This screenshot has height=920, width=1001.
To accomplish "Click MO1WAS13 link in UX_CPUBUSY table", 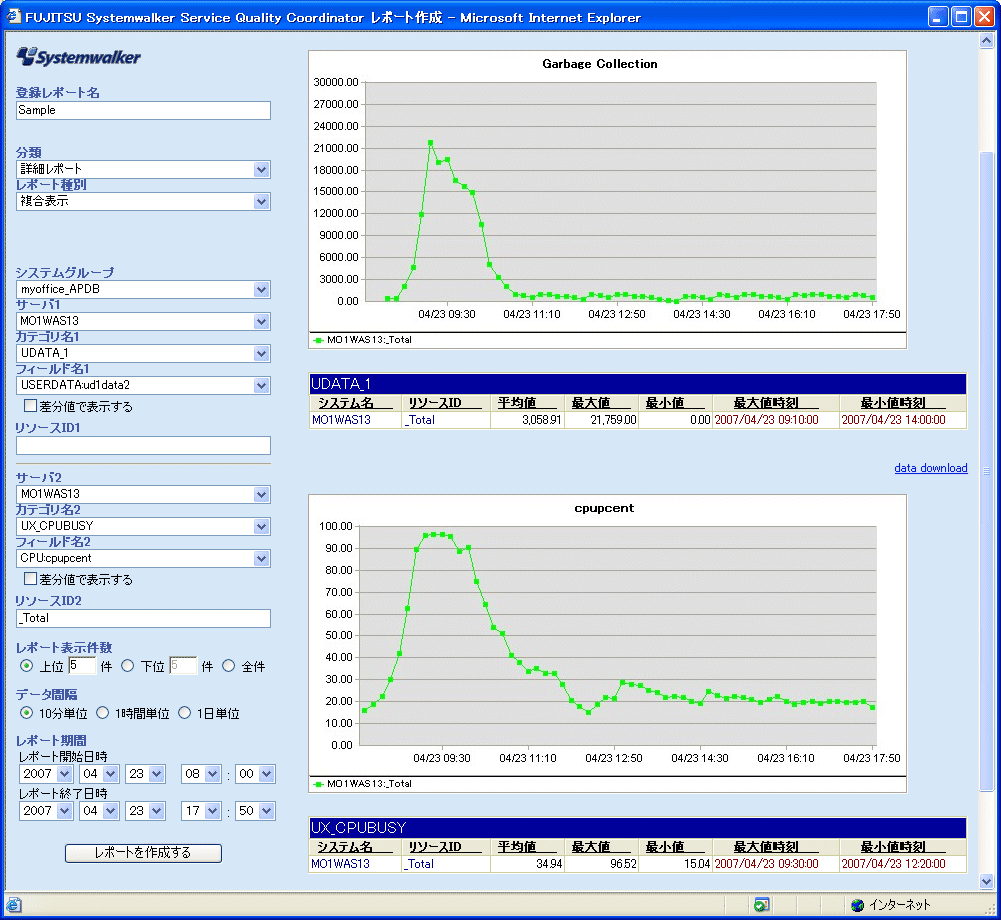I will [x=341, y=864].
